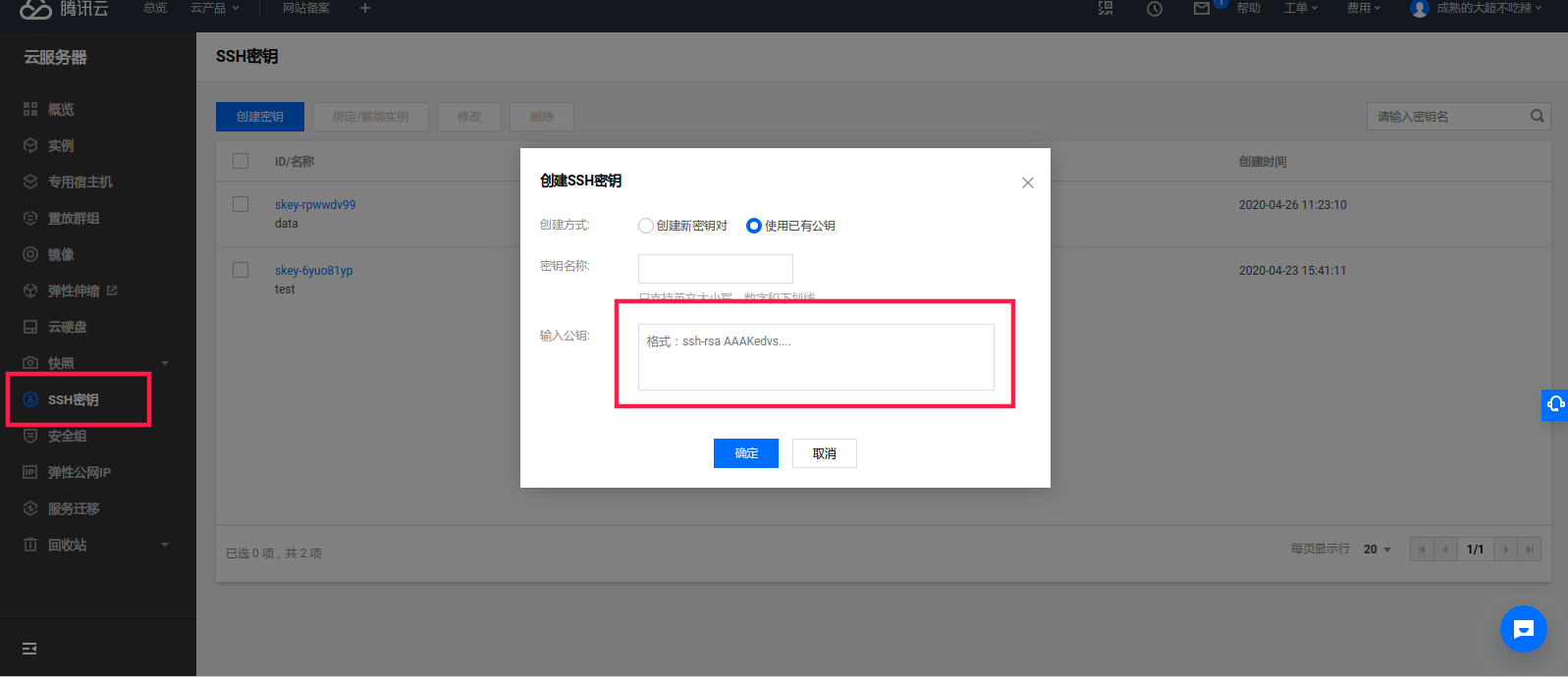Collapse the sidebar using bottom toggle icon
Viewport: 1568px width, 680px height.
pyautogui.click(x=29, y=649)
